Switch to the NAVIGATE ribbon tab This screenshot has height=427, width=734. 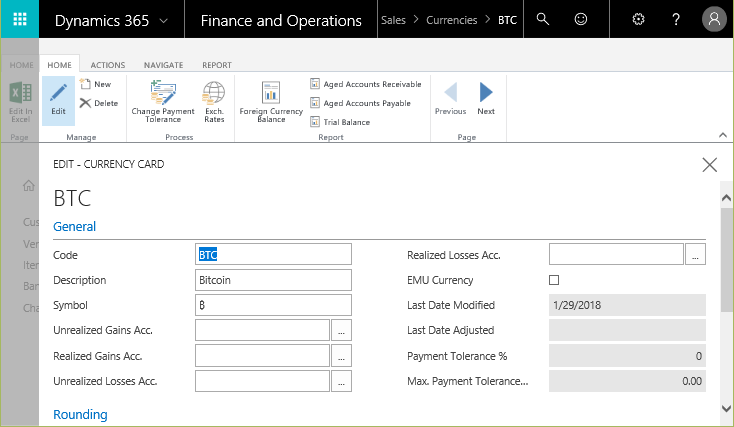(163, 65)
